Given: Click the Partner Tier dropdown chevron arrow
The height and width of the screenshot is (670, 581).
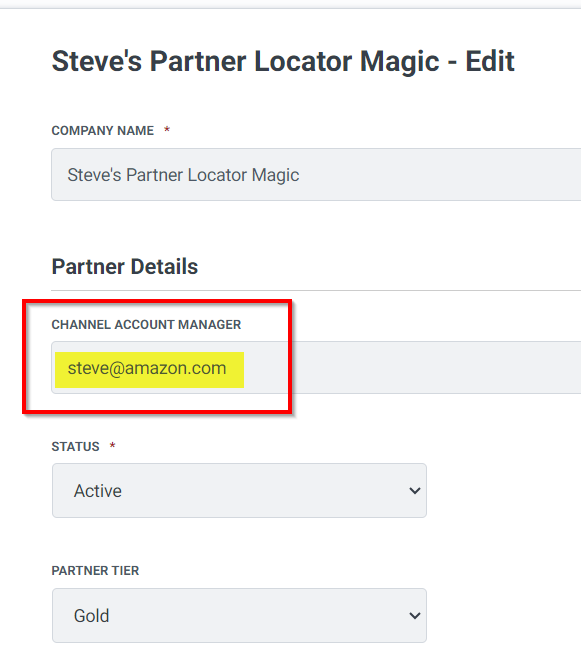Looking at the screenshot, I should (x=414, y=615).
